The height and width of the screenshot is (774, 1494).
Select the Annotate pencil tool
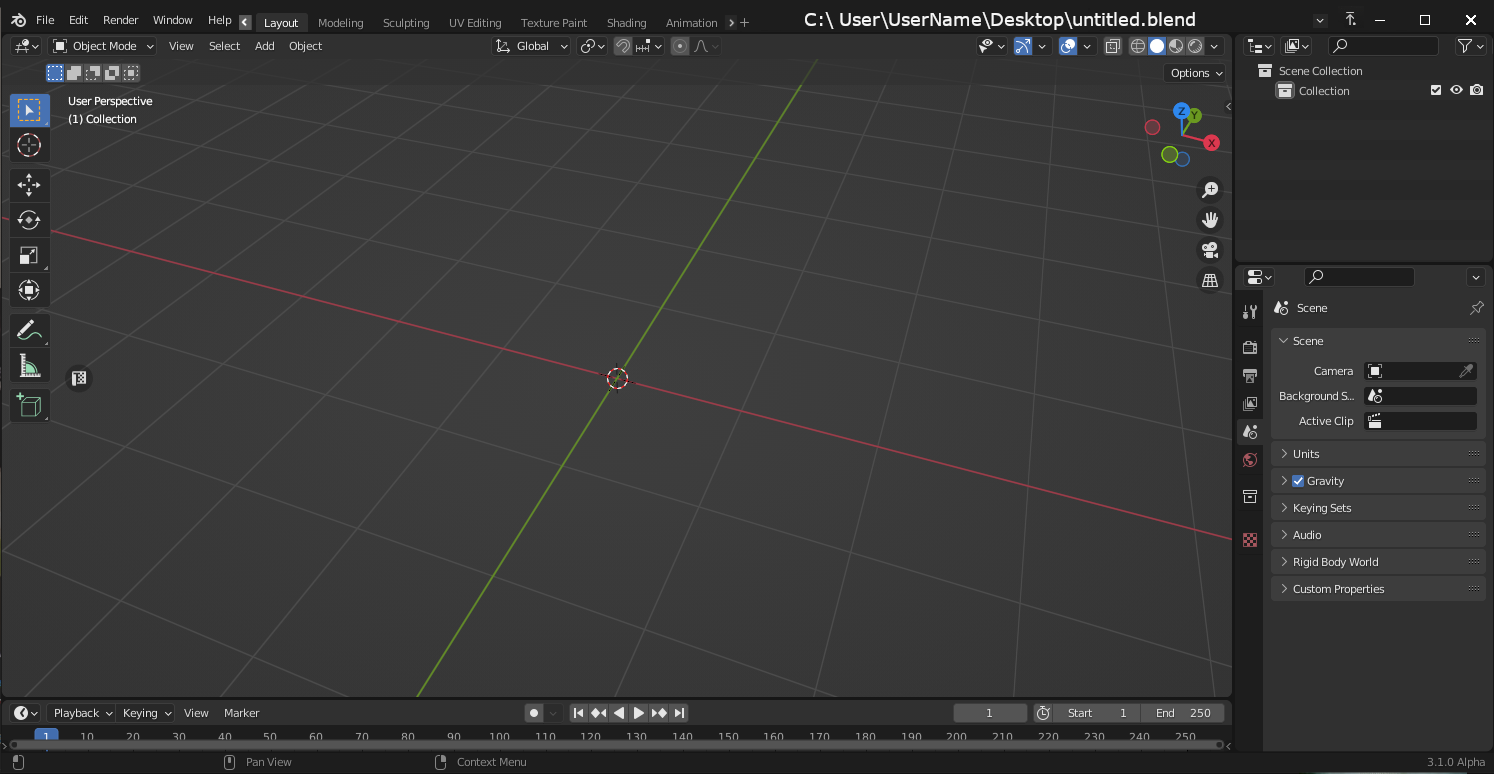tap(29, 330)
